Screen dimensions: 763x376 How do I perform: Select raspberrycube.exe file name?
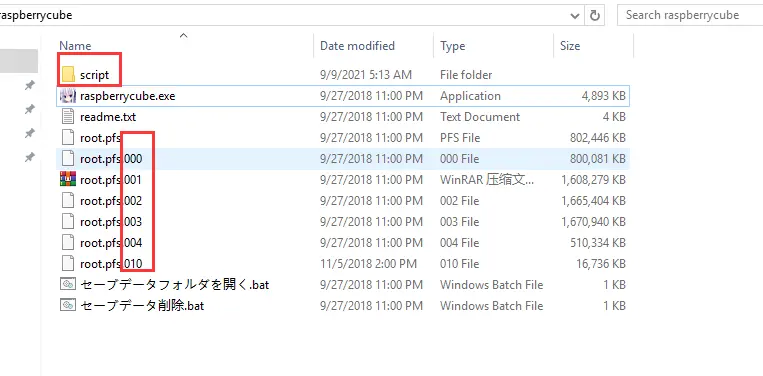[127, 96]
